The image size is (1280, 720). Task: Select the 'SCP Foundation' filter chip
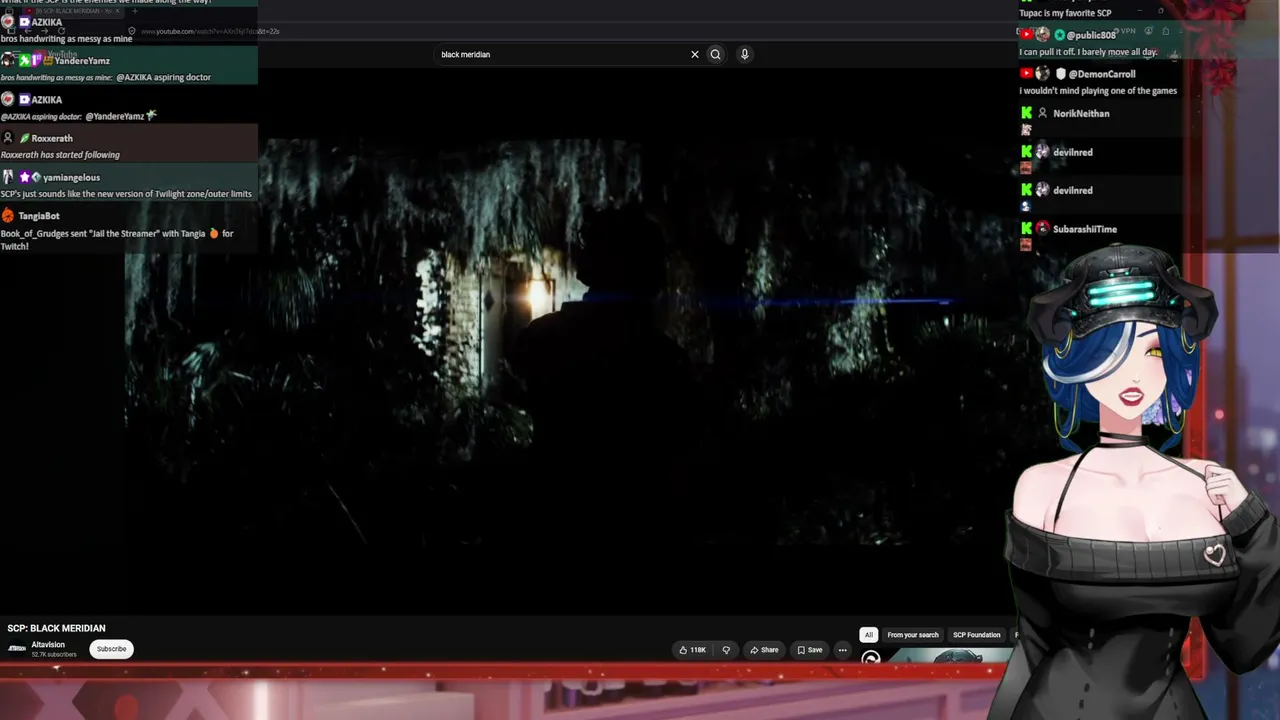[977, 635]
